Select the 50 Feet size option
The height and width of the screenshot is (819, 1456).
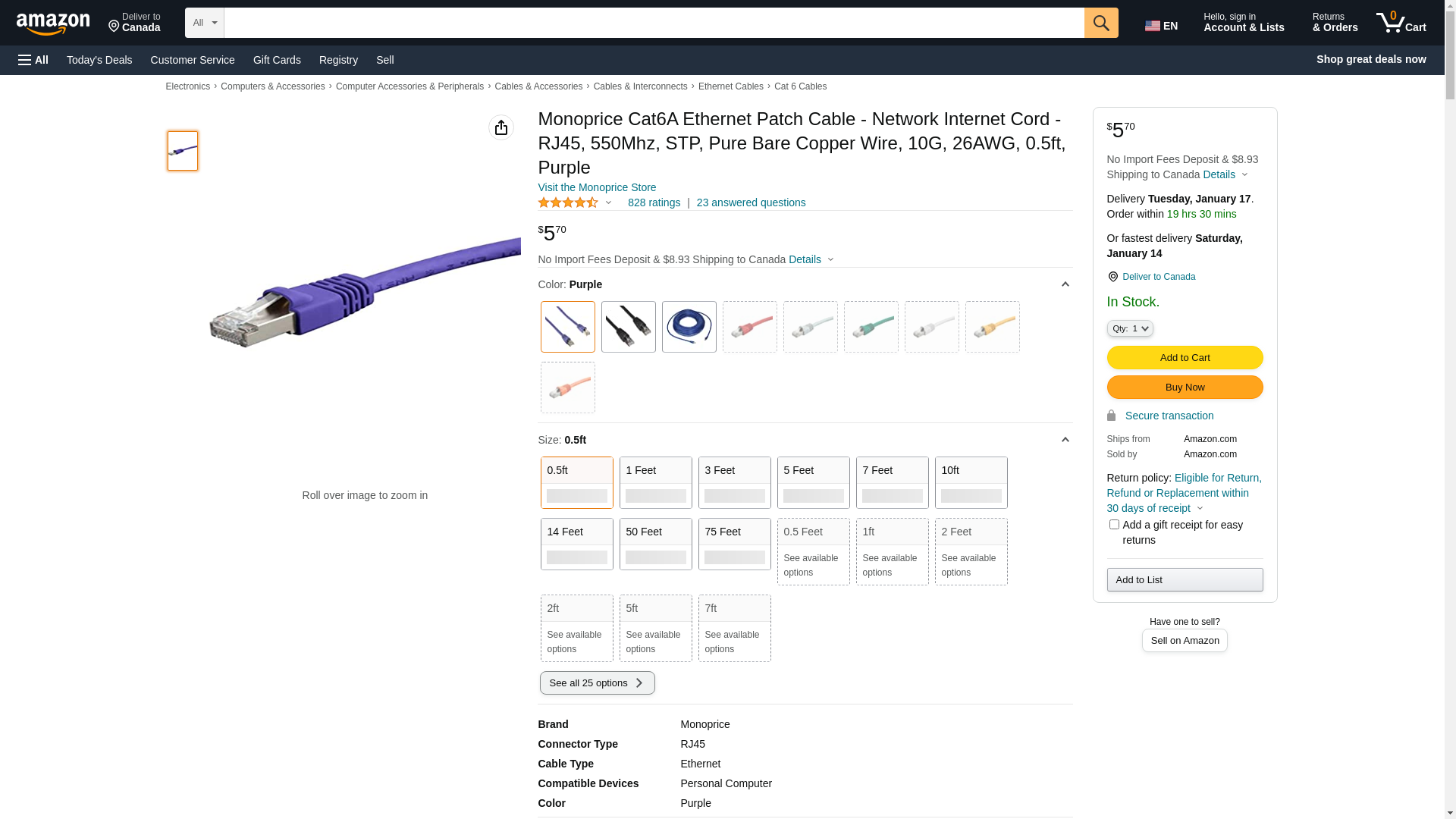[x=655, y=544]
